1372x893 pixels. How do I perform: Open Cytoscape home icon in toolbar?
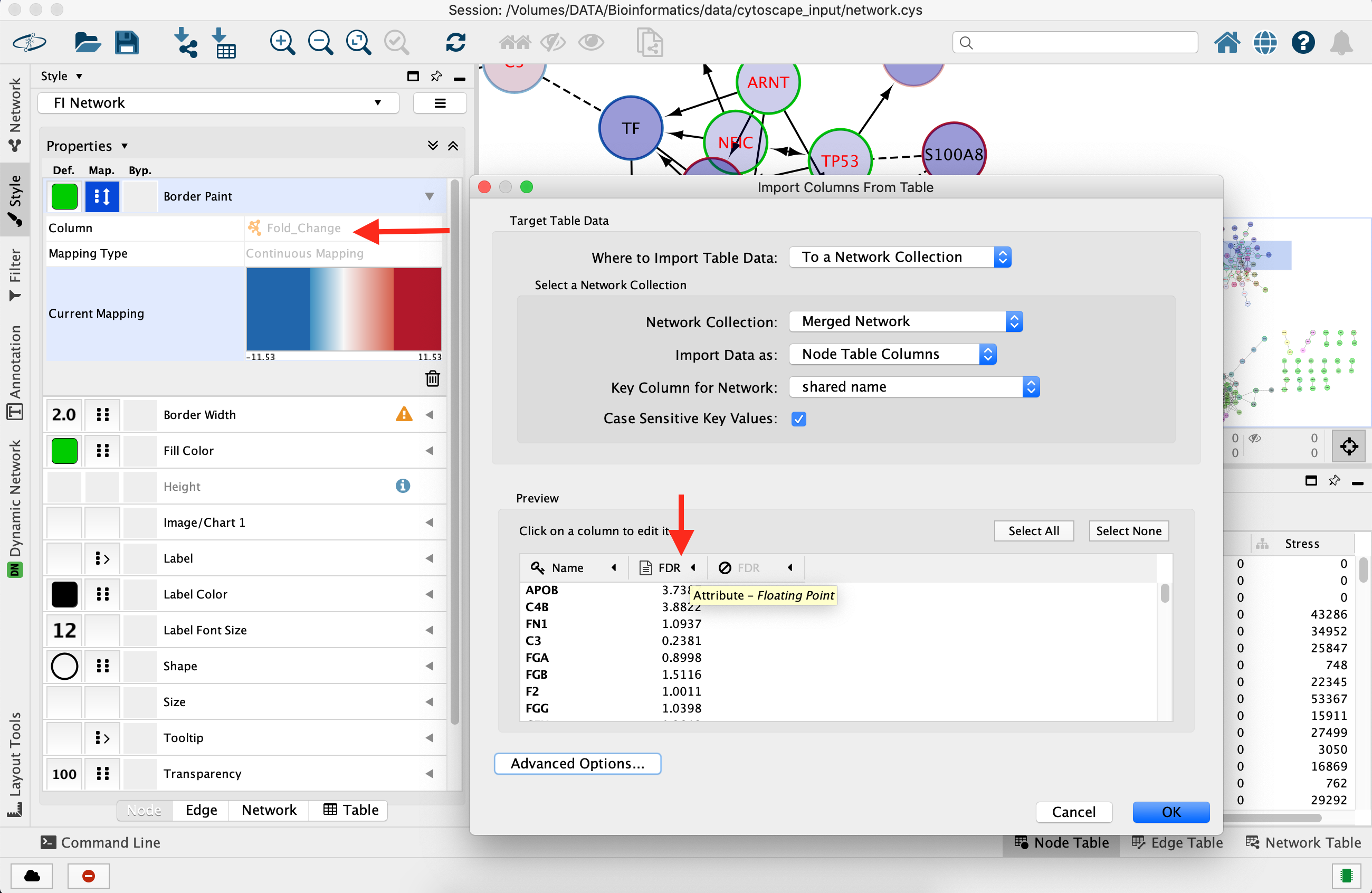tap(1227, 42)
